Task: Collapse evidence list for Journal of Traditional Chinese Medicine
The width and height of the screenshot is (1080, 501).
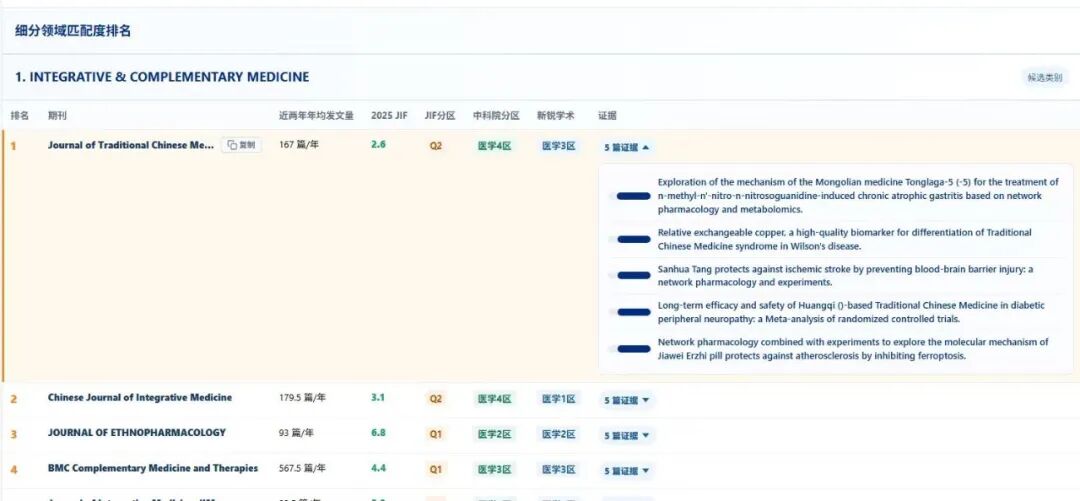Action: click(626, 147)
